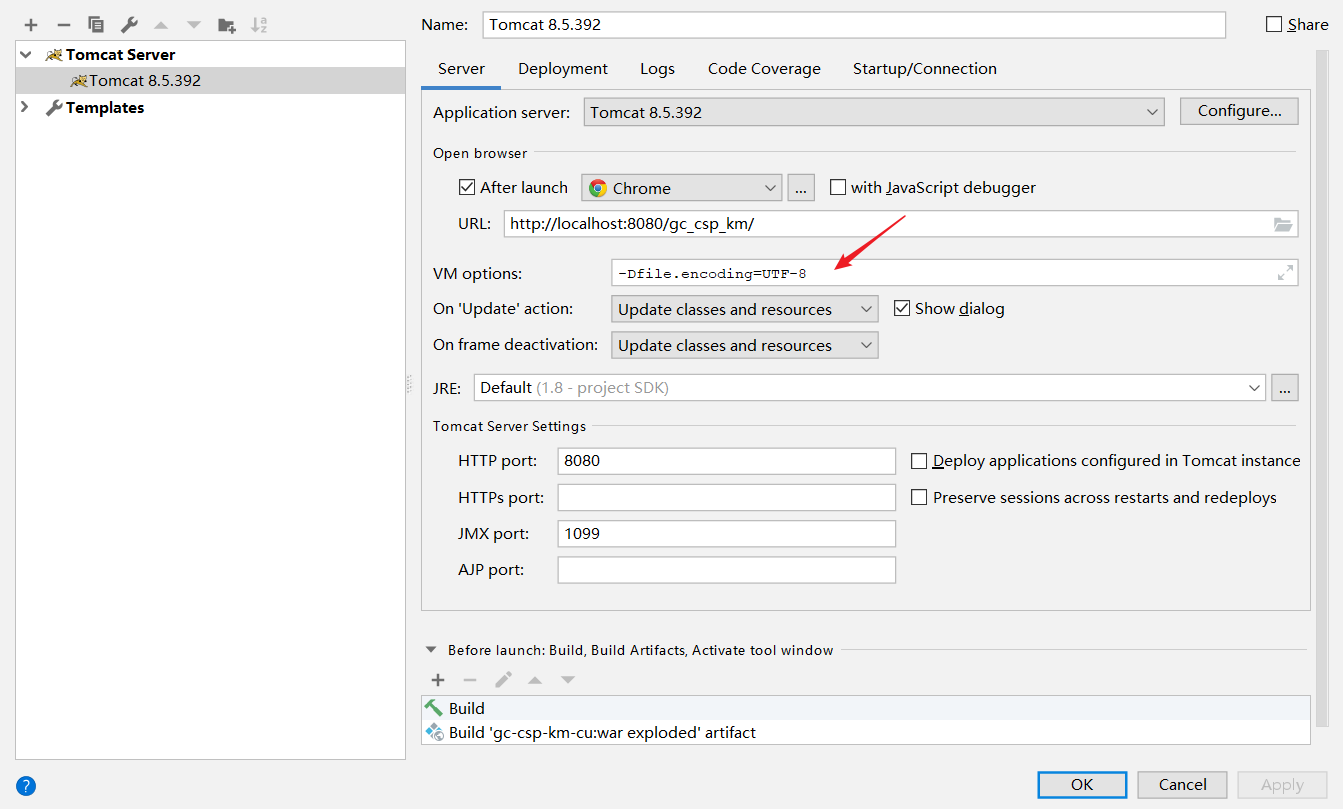The width and height of the screenshot is (1343, 809).
Task: Browse URL with the folder icon
Action: click(1283, 224)
